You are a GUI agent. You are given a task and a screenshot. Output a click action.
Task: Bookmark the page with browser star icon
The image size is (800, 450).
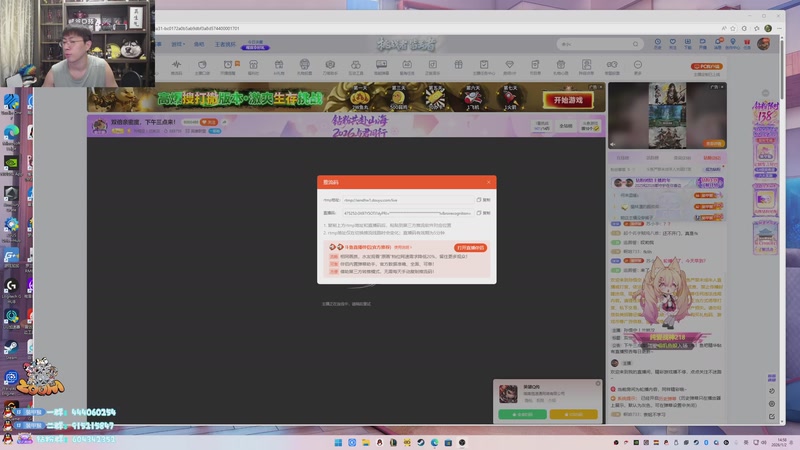pyautogui.click(x=733, y=29)
